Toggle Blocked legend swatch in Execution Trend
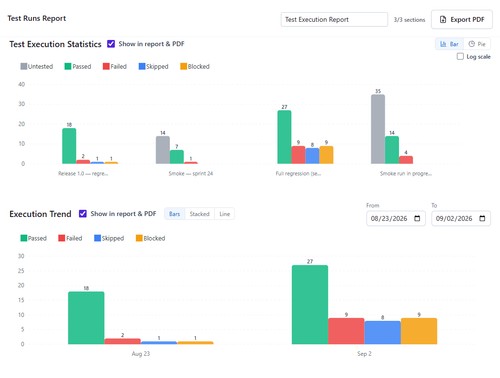The height and width of the screenshot is (378, 500). click(139, 238)
